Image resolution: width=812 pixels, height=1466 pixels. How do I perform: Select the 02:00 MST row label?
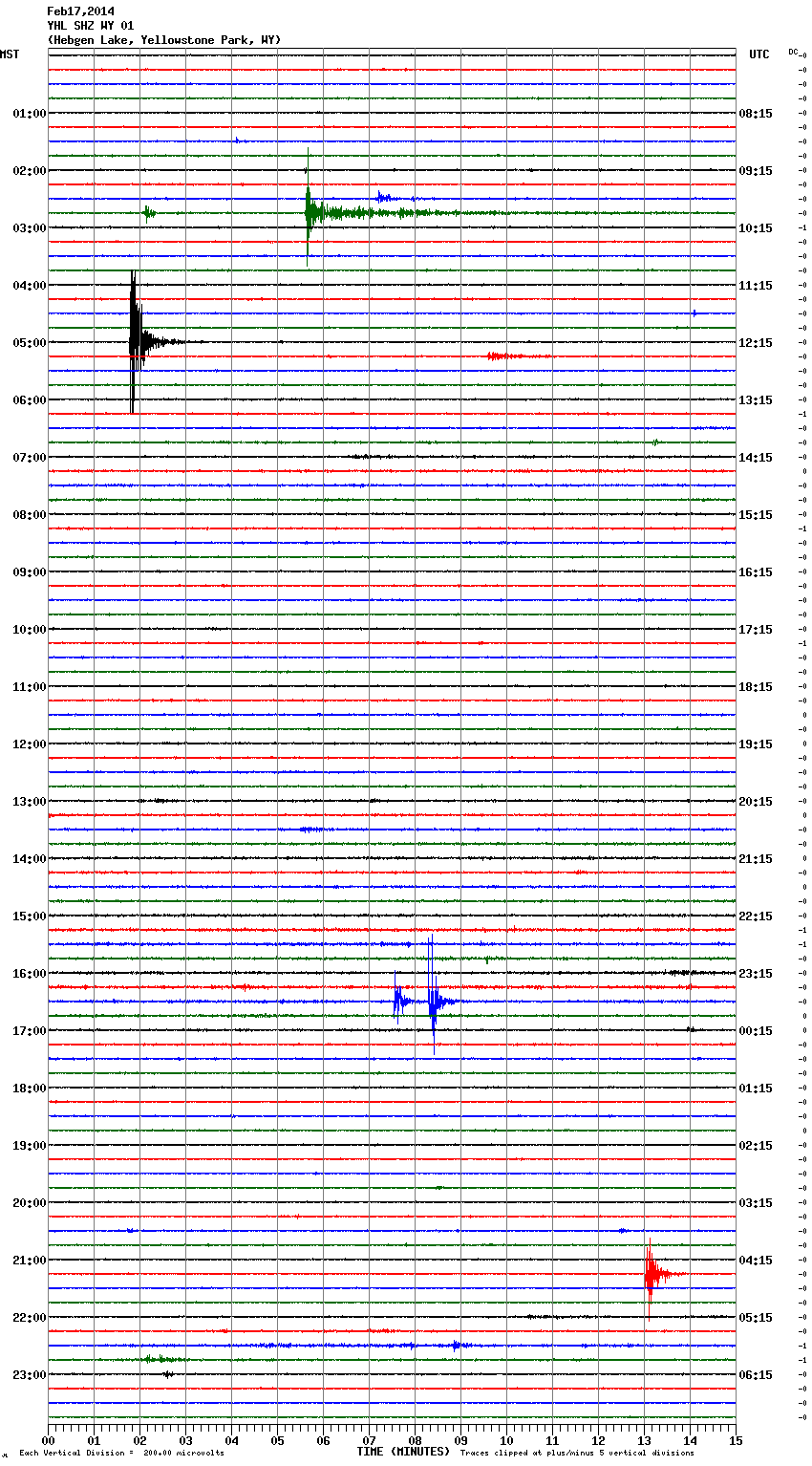coord(30,171)
